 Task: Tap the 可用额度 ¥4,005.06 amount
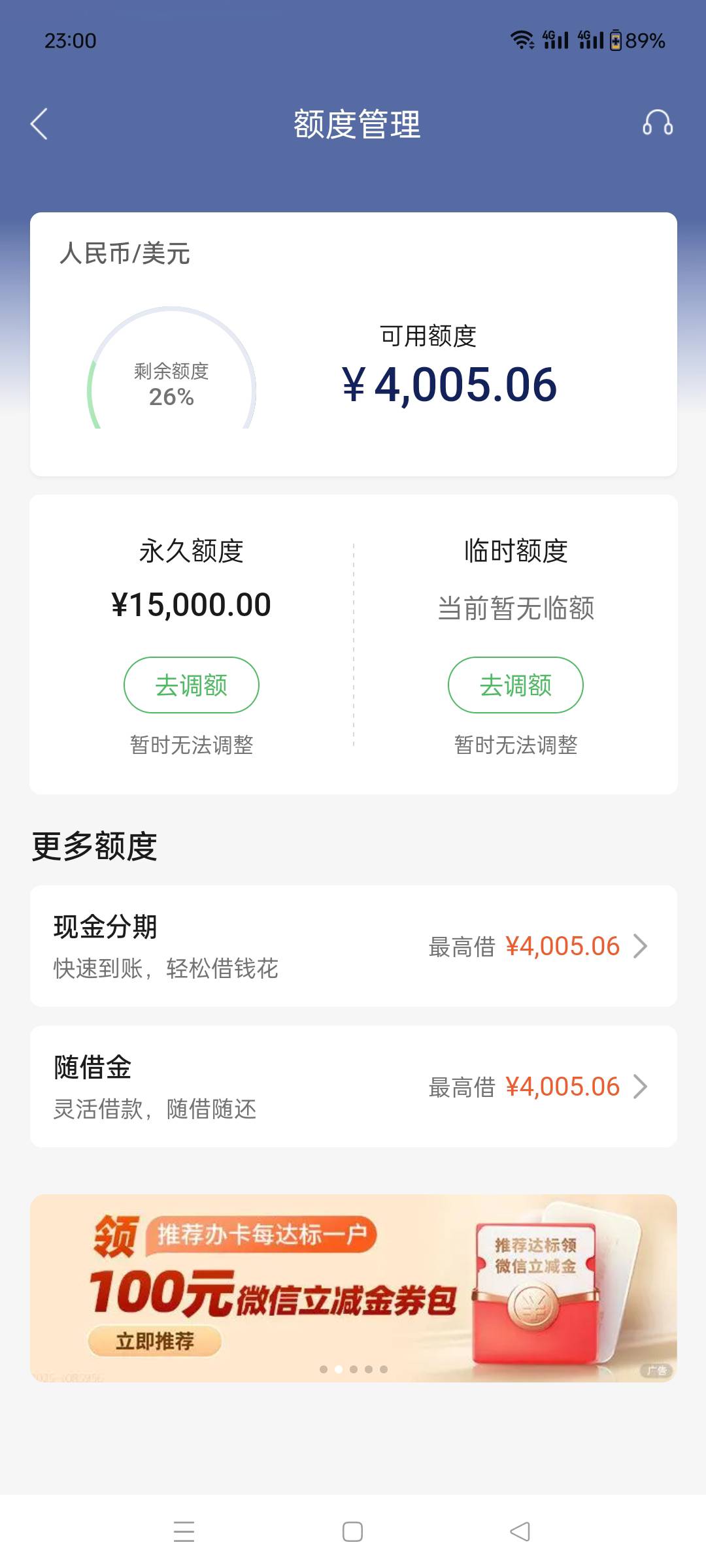coord(450,385)
